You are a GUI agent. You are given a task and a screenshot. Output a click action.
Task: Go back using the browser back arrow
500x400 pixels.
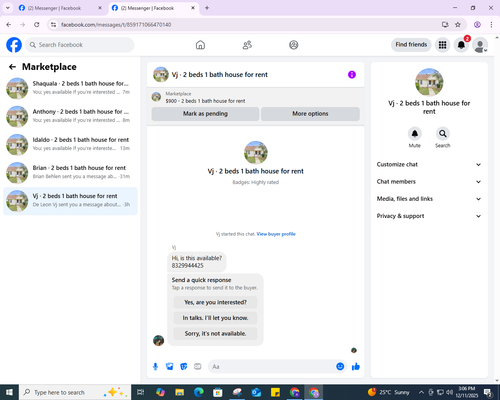coord(9,25)
